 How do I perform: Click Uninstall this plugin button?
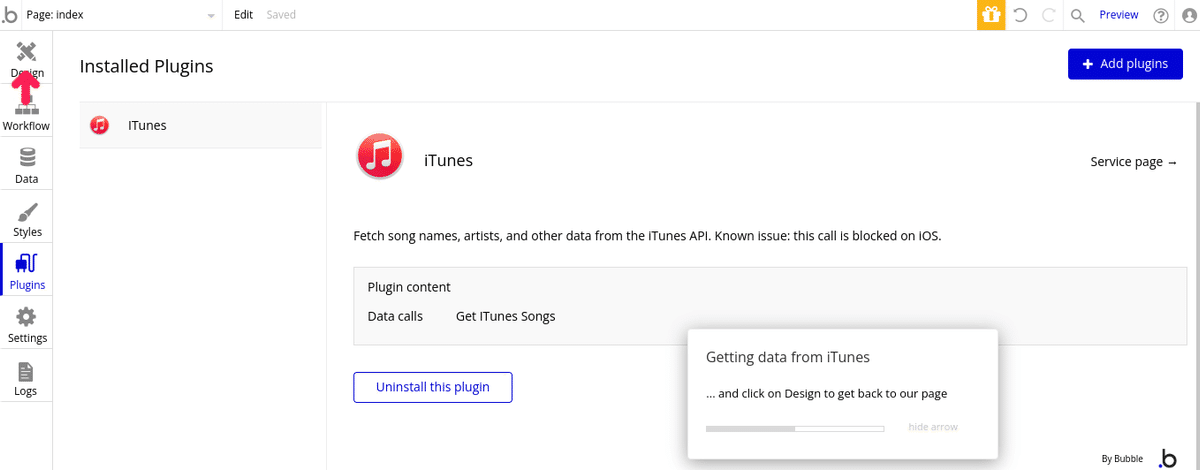433,387
